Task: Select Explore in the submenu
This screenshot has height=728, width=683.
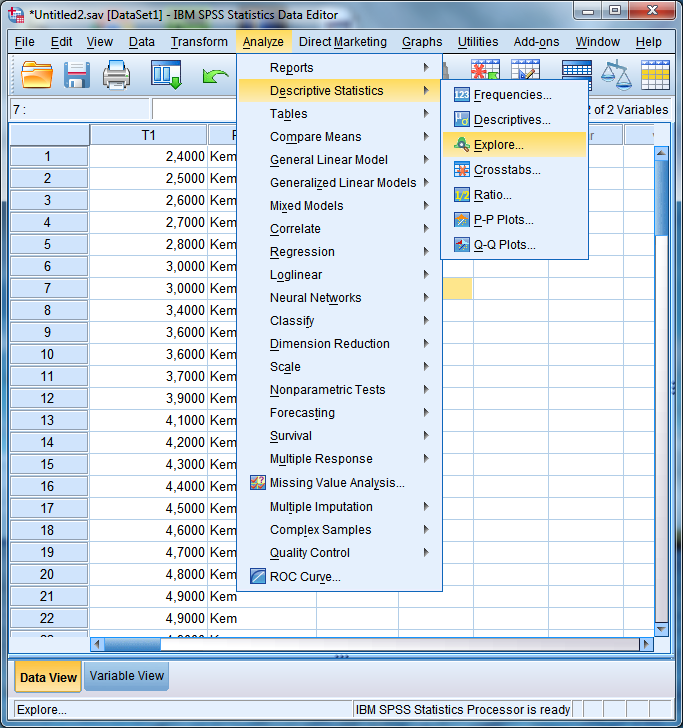Action: click(498, 145)
